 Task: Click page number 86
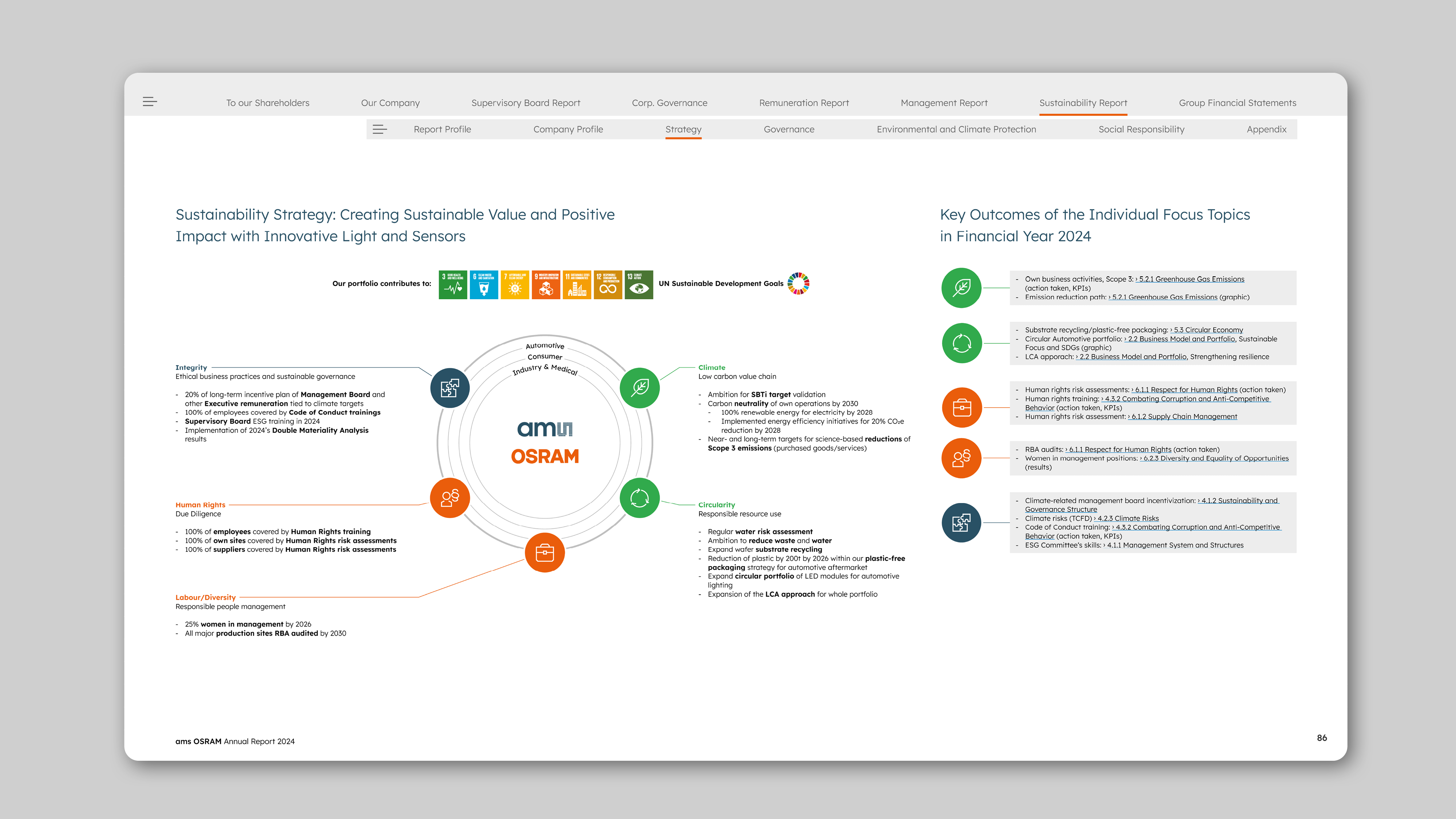click(1321, 738)
